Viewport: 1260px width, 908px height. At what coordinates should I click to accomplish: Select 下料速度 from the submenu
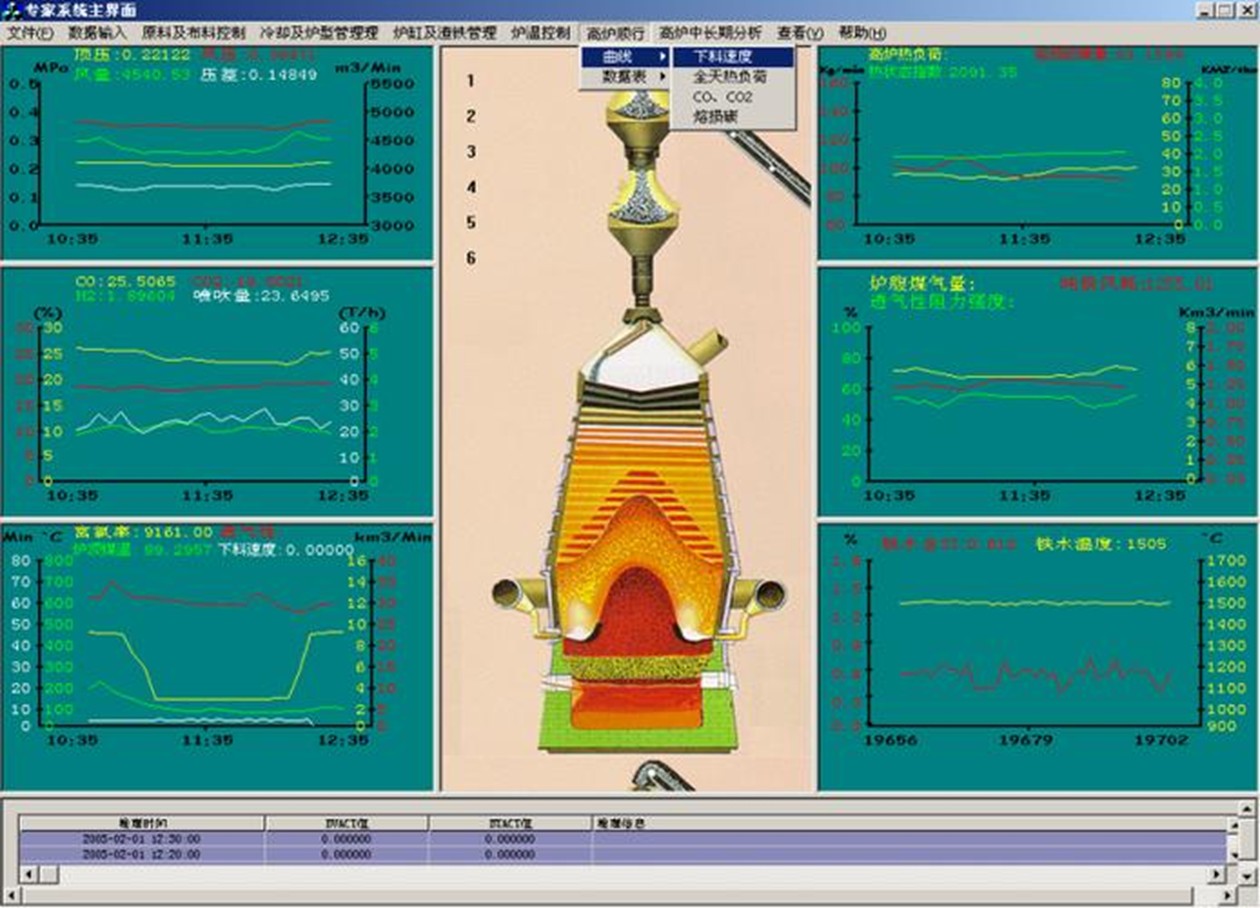click(x=733, y=57)
